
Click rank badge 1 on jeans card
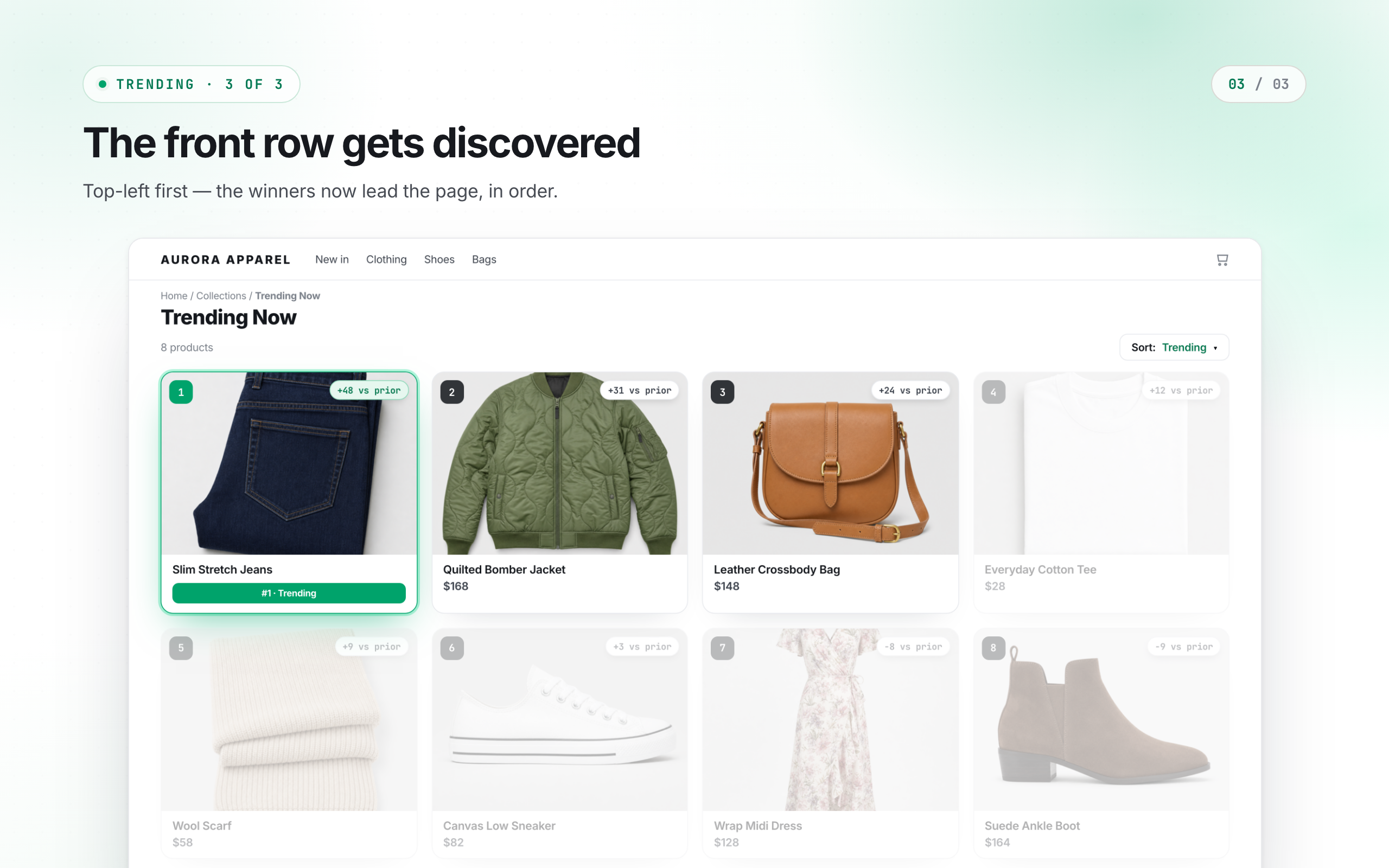click(x=181, y=392)
